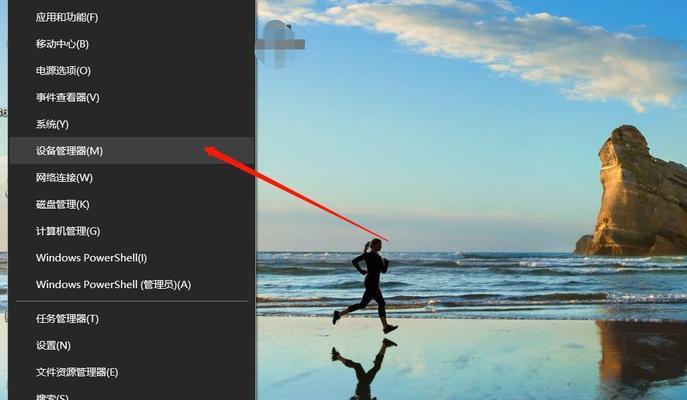This screenshot has height=400, width=687.
Task: Choose 系统(Y) from the menu
Action: (x=131, y=124)
